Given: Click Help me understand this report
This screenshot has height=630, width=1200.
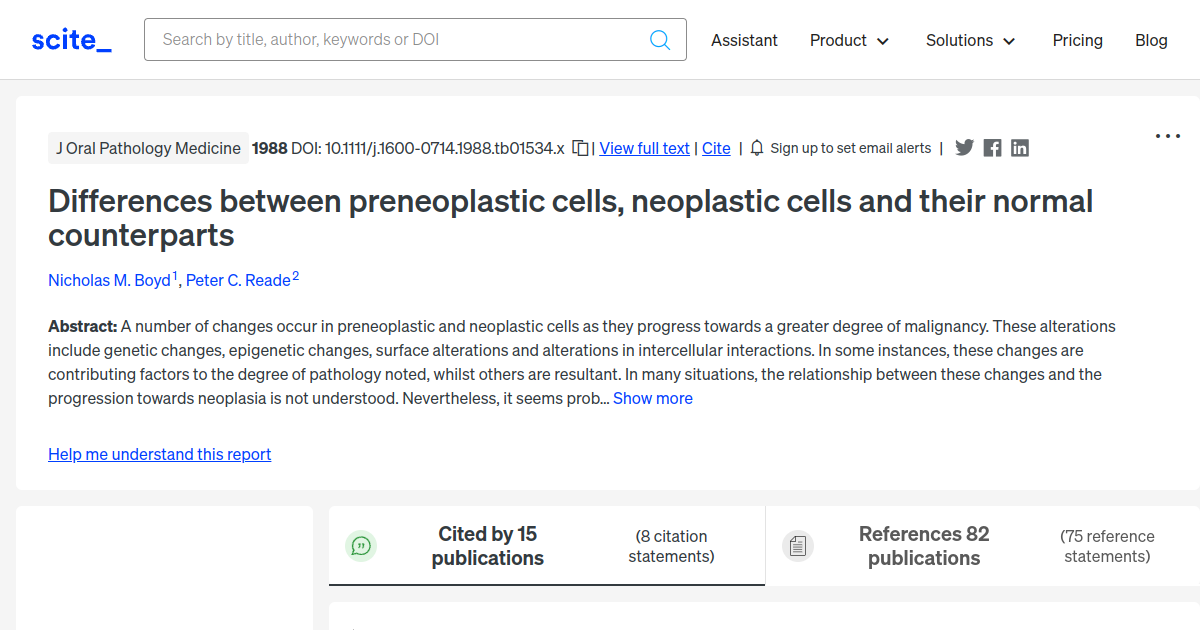Looking at the screenshot, I should click(x=159, y=454).
